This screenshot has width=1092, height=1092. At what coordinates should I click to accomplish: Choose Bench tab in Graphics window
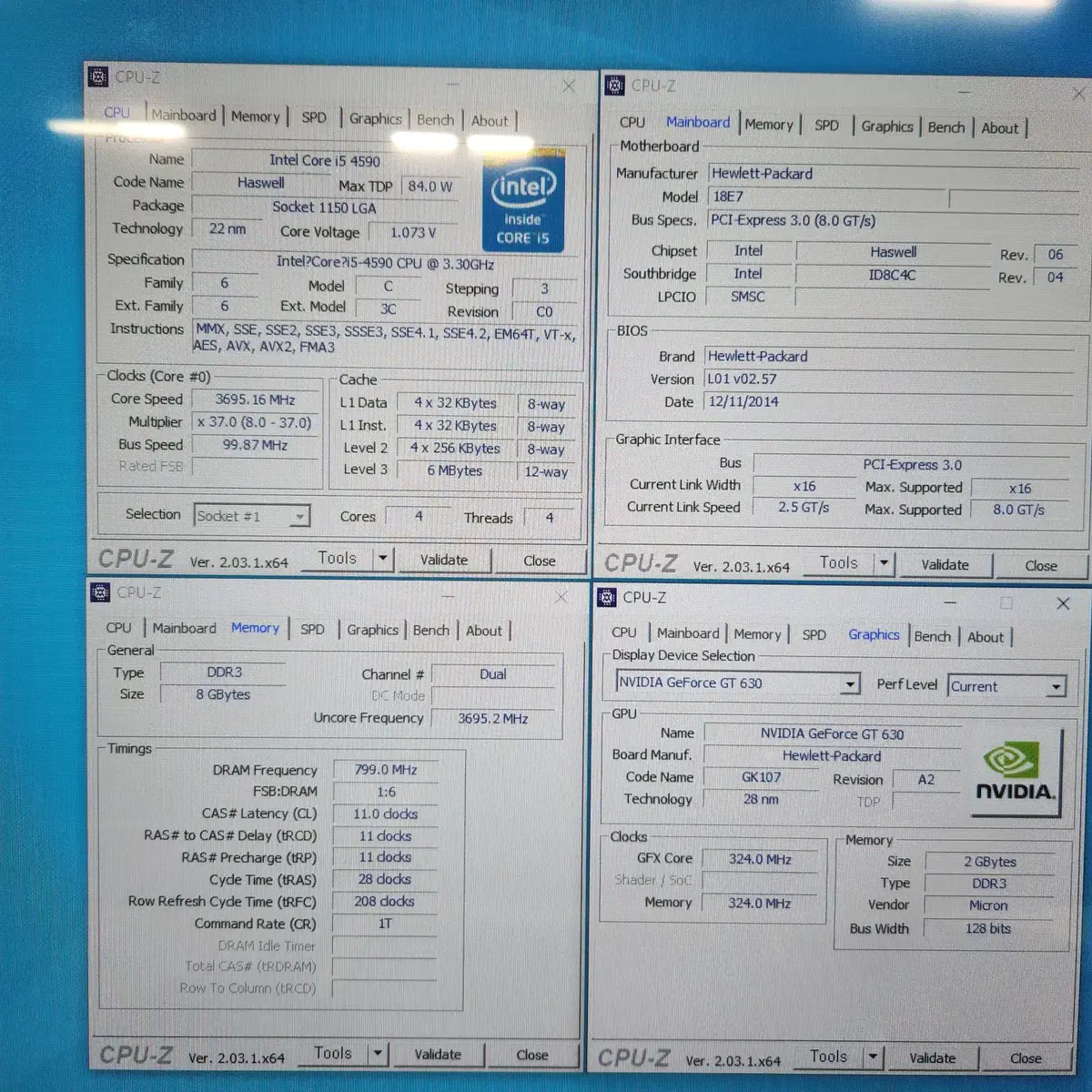(x=932, y=636)
